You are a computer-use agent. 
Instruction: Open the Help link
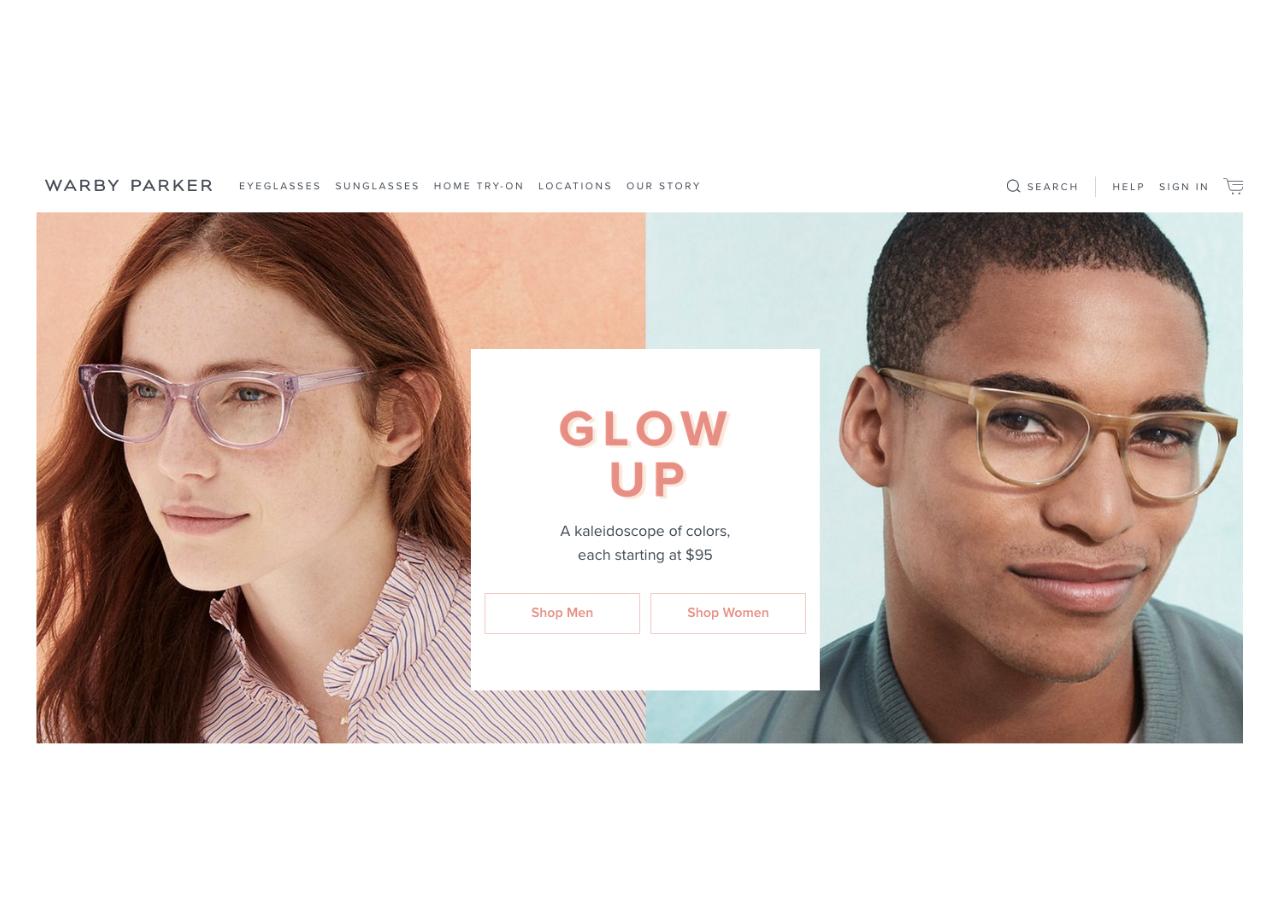click(1128, 187)
